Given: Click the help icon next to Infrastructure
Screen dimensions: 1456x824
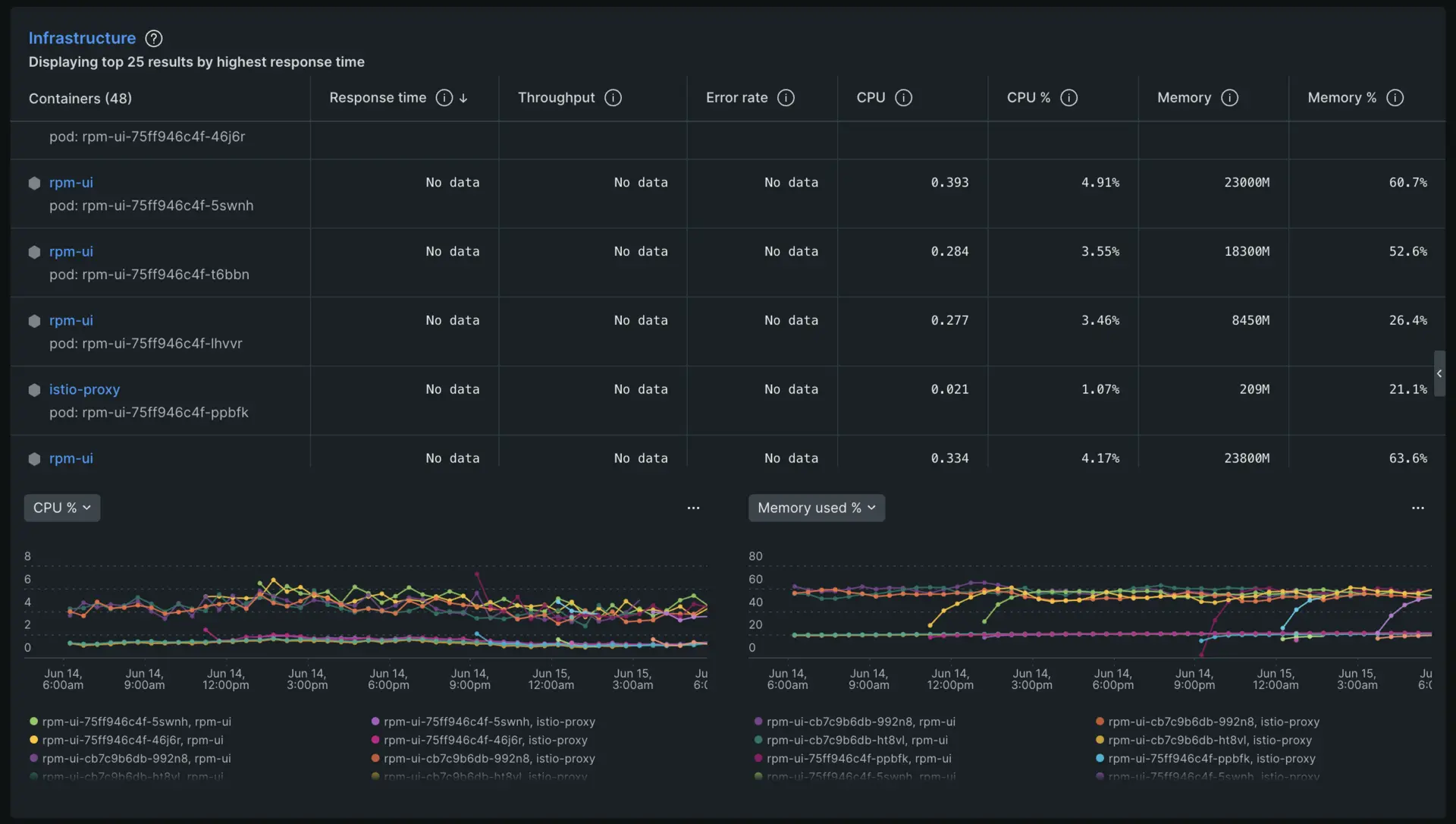Looking at the screenshot, I should click(154, 38).
